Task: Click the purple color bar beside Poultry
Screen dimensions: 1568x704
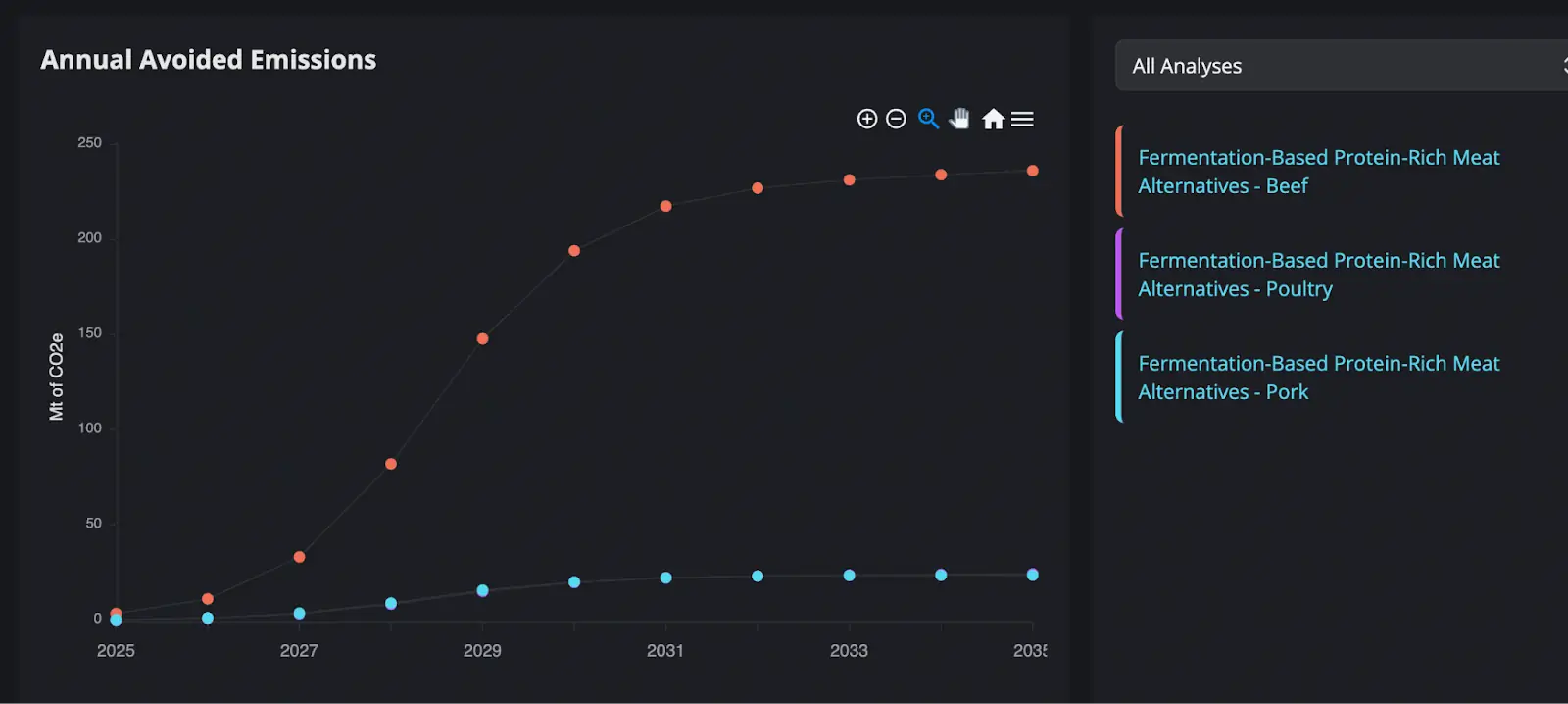Action: point(1119,275)
